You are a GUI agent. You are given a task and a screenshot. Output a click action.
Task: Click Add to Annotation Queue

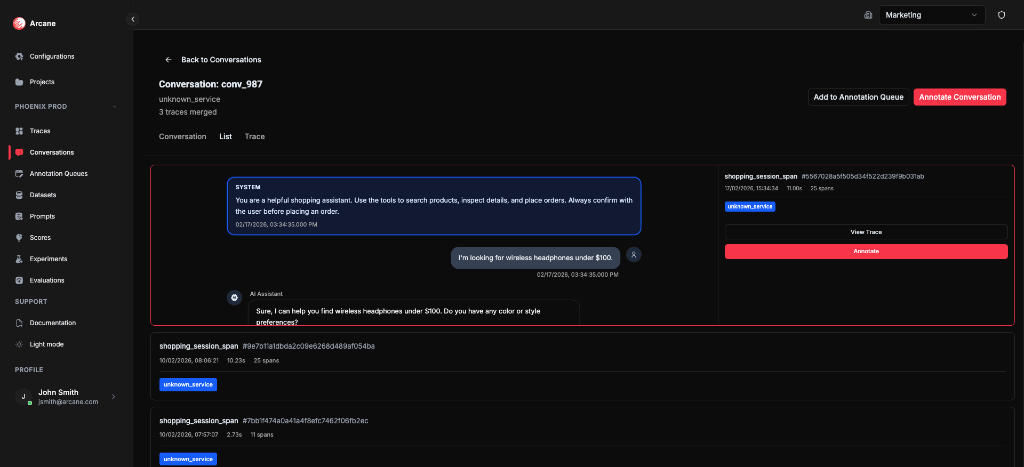[x=858, y=97]
